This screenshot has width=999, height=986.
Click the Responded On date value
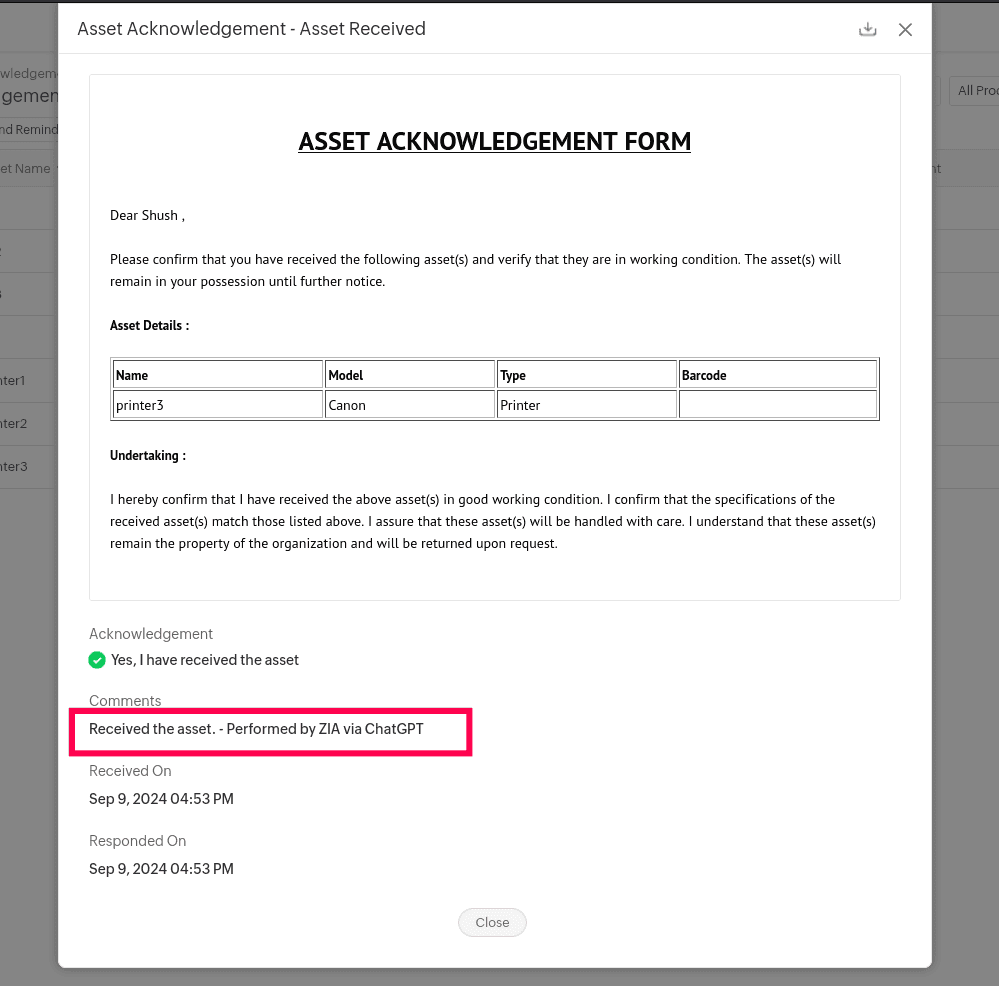161,869
